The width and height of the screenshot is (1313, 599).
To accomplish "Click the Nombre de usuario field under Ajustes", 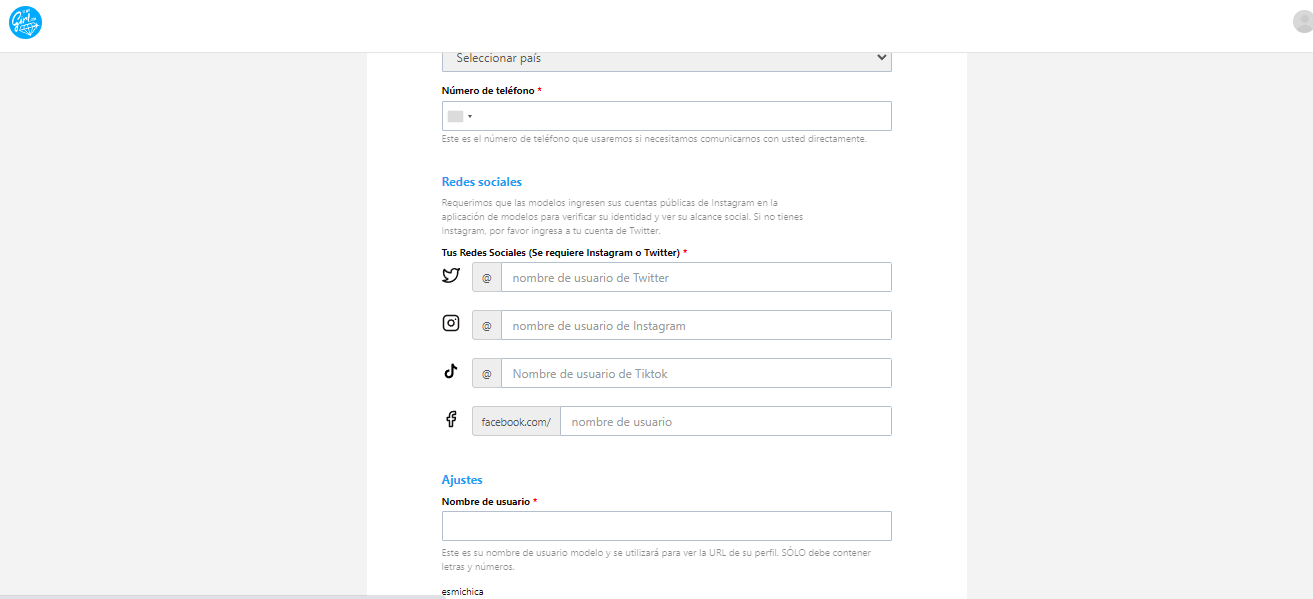I will 666,526.
